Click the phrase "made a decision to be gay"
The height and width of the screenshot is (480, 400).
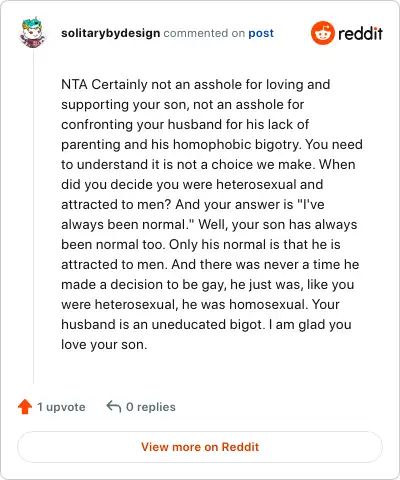tap(143, 285)
